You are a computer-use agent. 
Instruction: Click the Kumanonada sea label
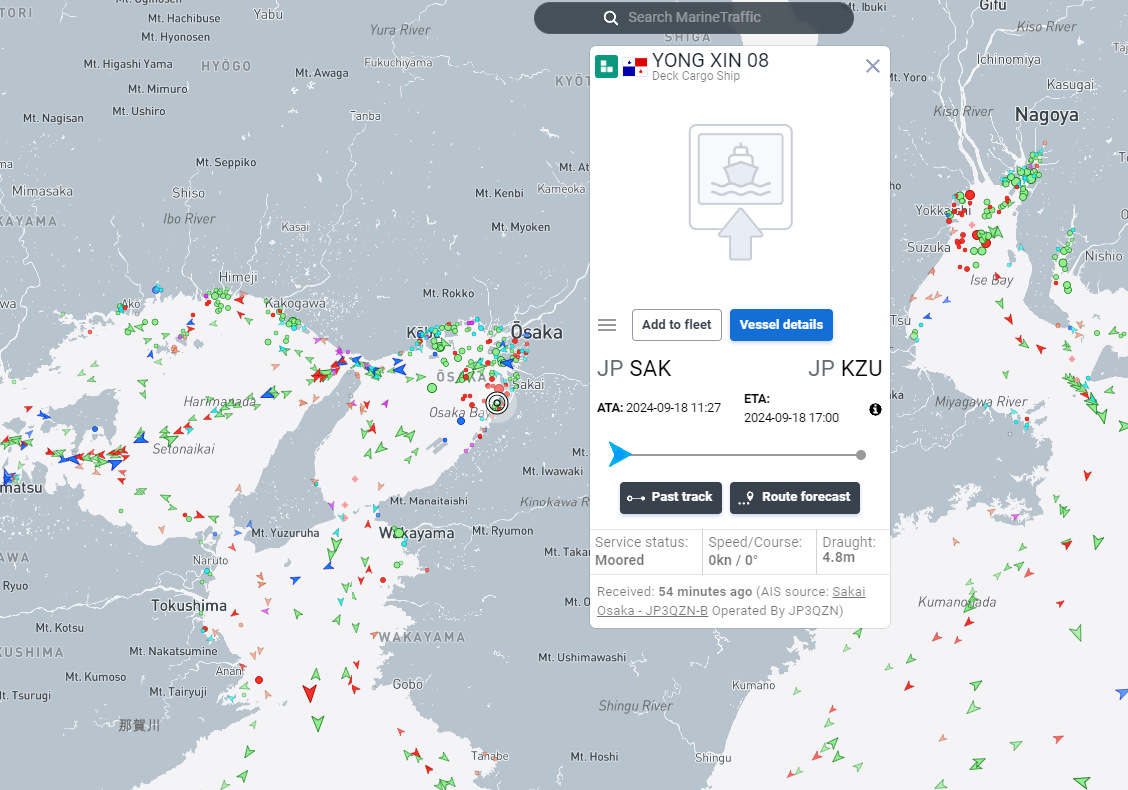(957, 602)
